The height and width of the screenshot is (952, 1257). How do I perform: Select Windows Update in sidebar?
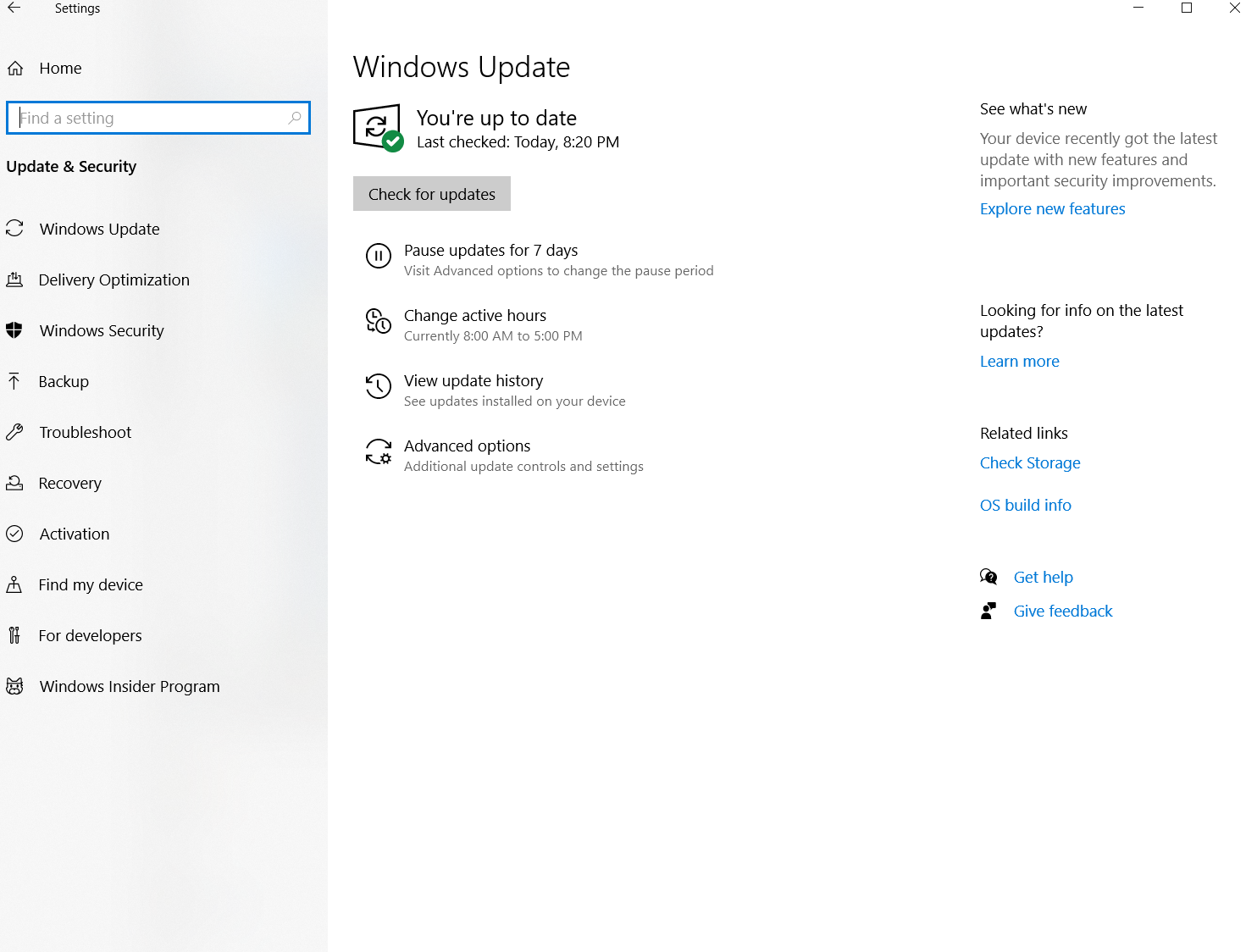[100, 229]
